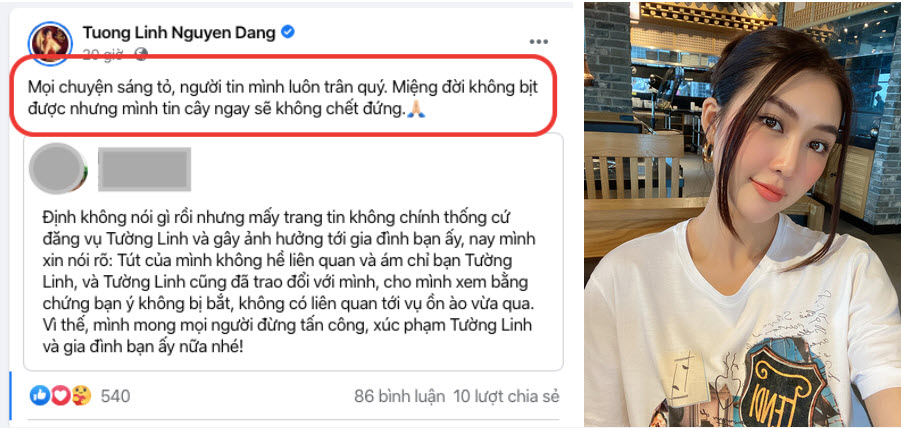Click the blue thumbs-up Like reaction icon
Image resolution: width=901 pixels, height=428 pixels.
40,395
